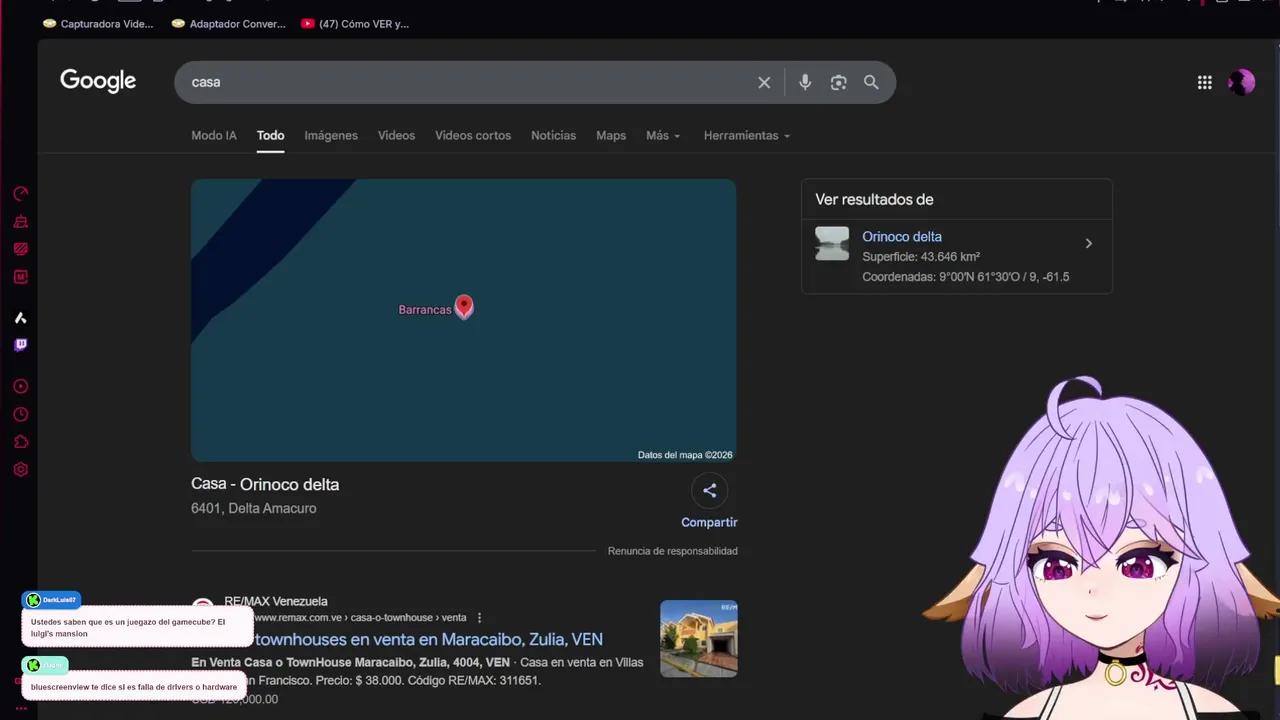Screen dimensions: 1280x720
Task: Click the Ver resultados de heading
Action: coord(874,200)
